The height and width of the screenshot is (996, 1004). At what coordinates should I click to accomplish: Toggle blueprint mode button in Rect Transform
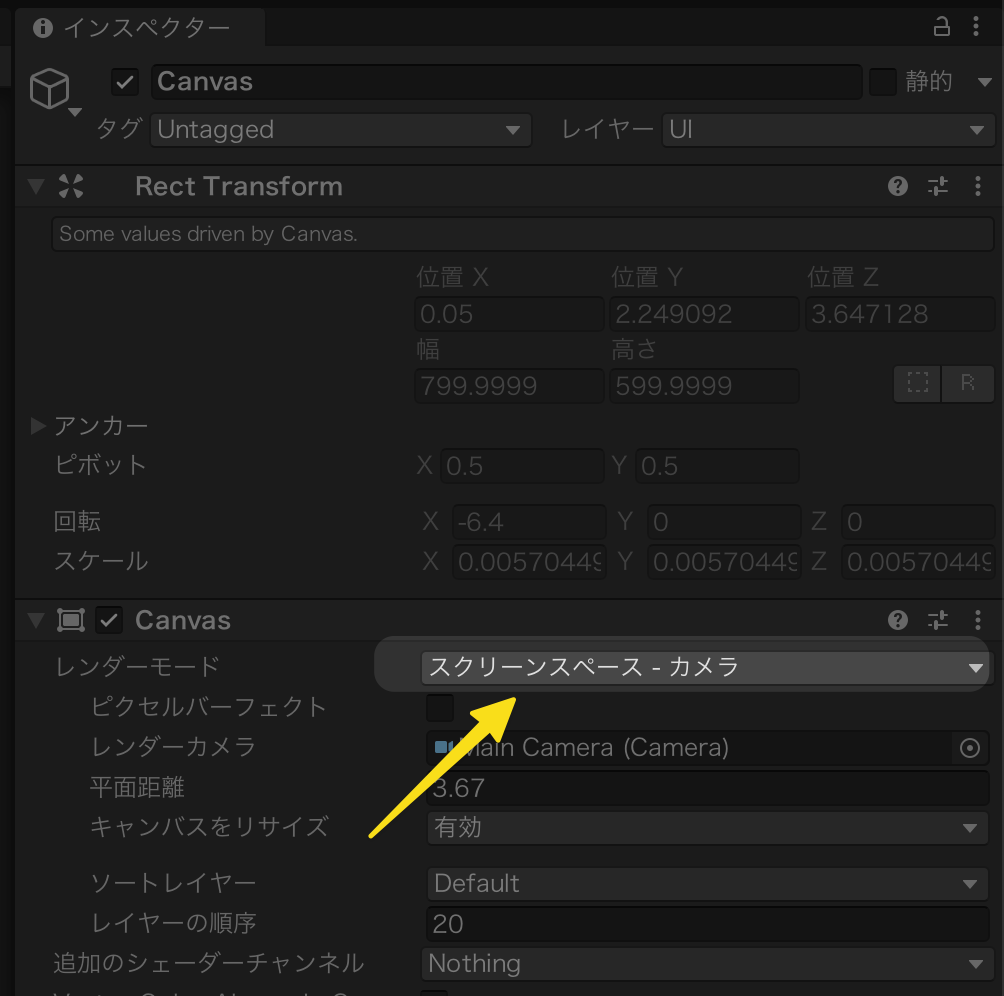918,384
